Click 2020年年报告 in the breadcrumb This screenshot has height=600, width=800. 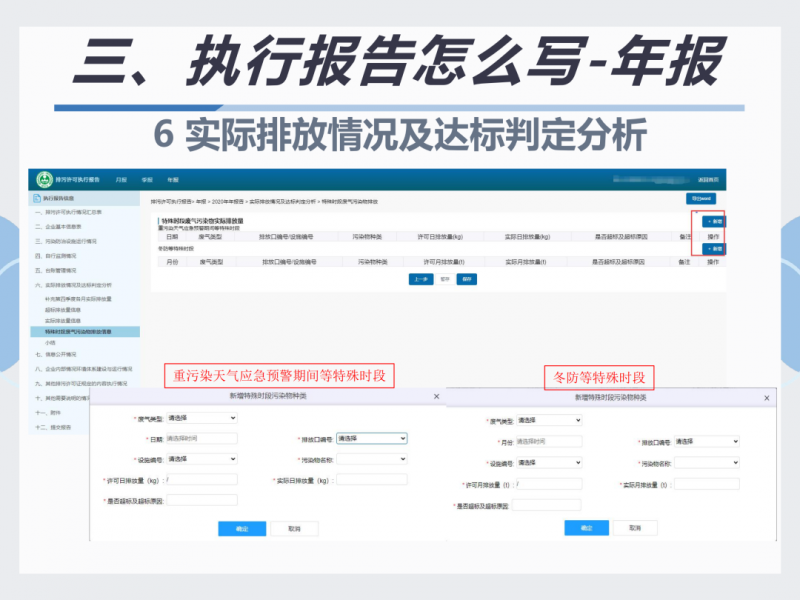pyautogui.click(x=228, y=202)
